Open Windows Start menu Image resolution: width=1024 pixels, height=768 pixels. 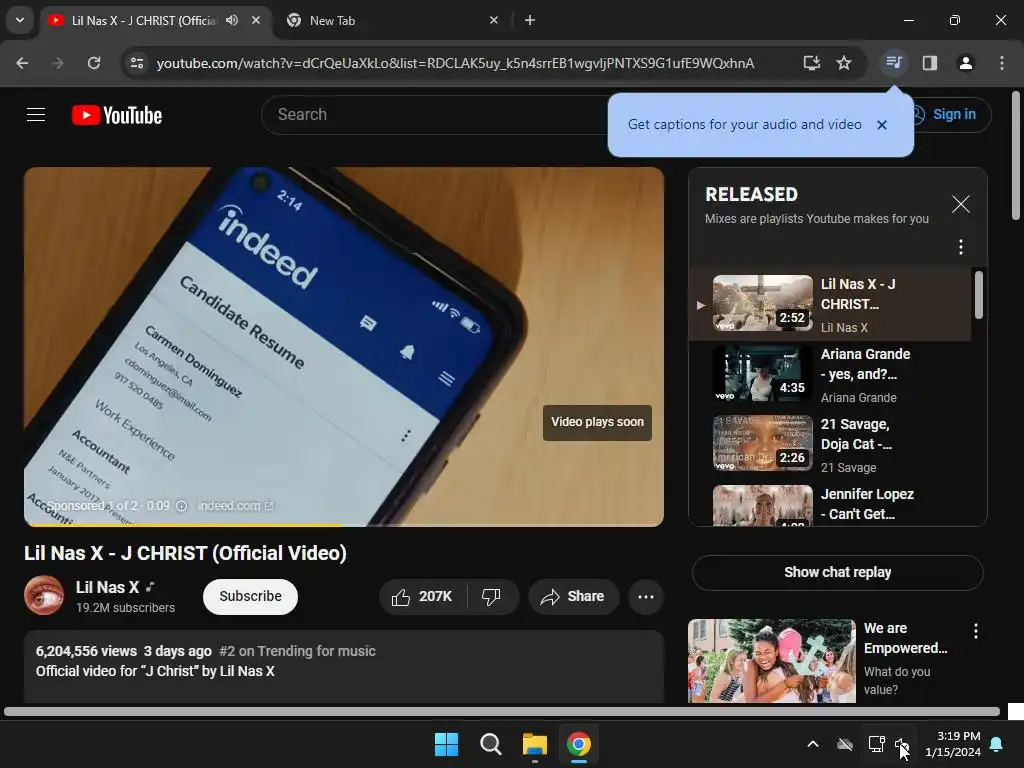[447, 744]
